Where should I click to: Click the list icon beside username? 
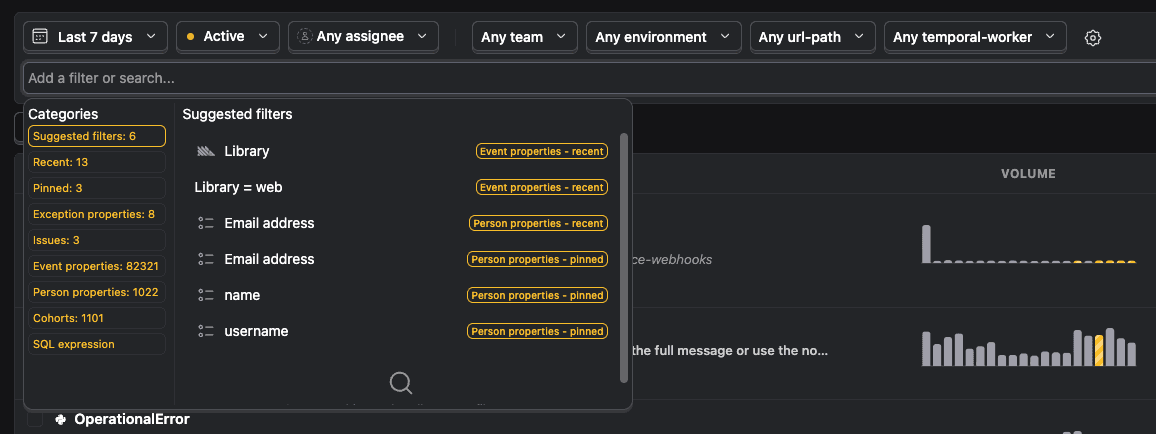[x=206, y=332]
